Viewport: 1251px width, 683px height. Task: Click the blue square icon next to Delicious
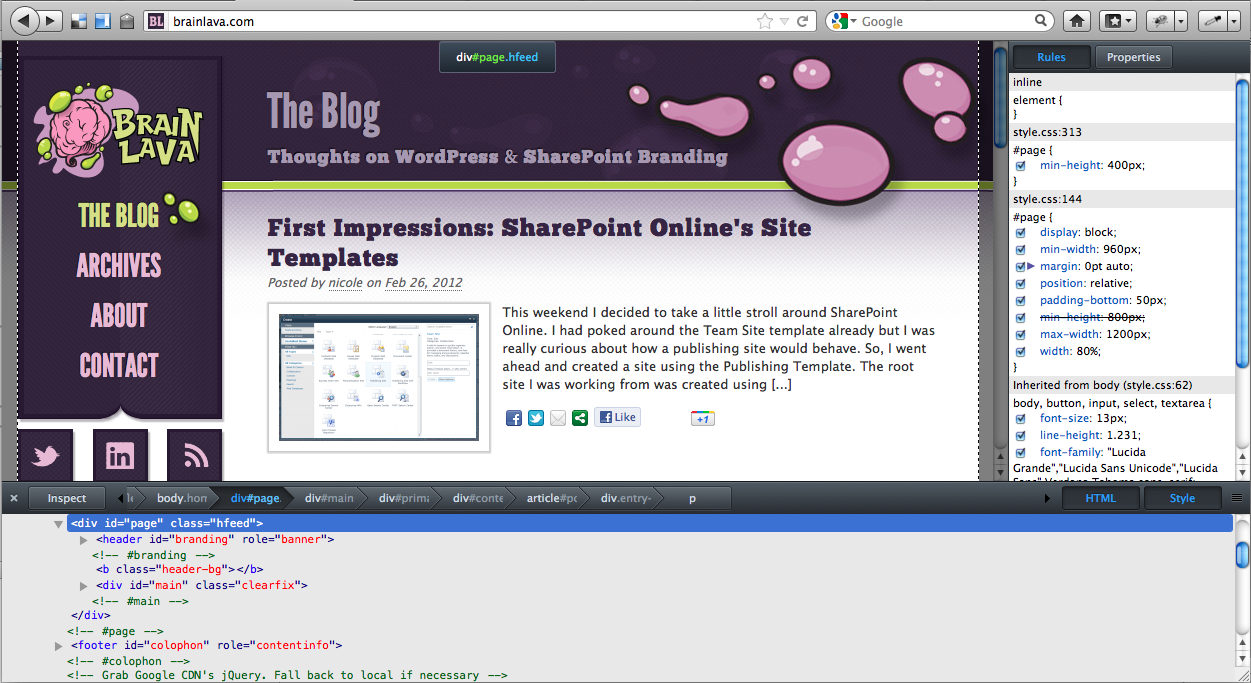(102, 21)
